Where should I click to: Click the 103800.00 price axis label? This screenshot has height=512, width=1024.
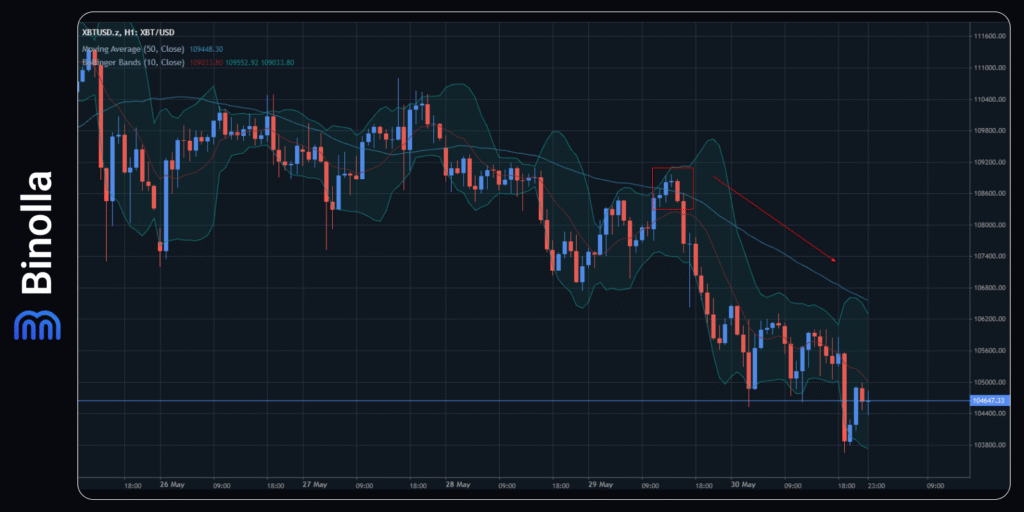(x=988, y=445)
